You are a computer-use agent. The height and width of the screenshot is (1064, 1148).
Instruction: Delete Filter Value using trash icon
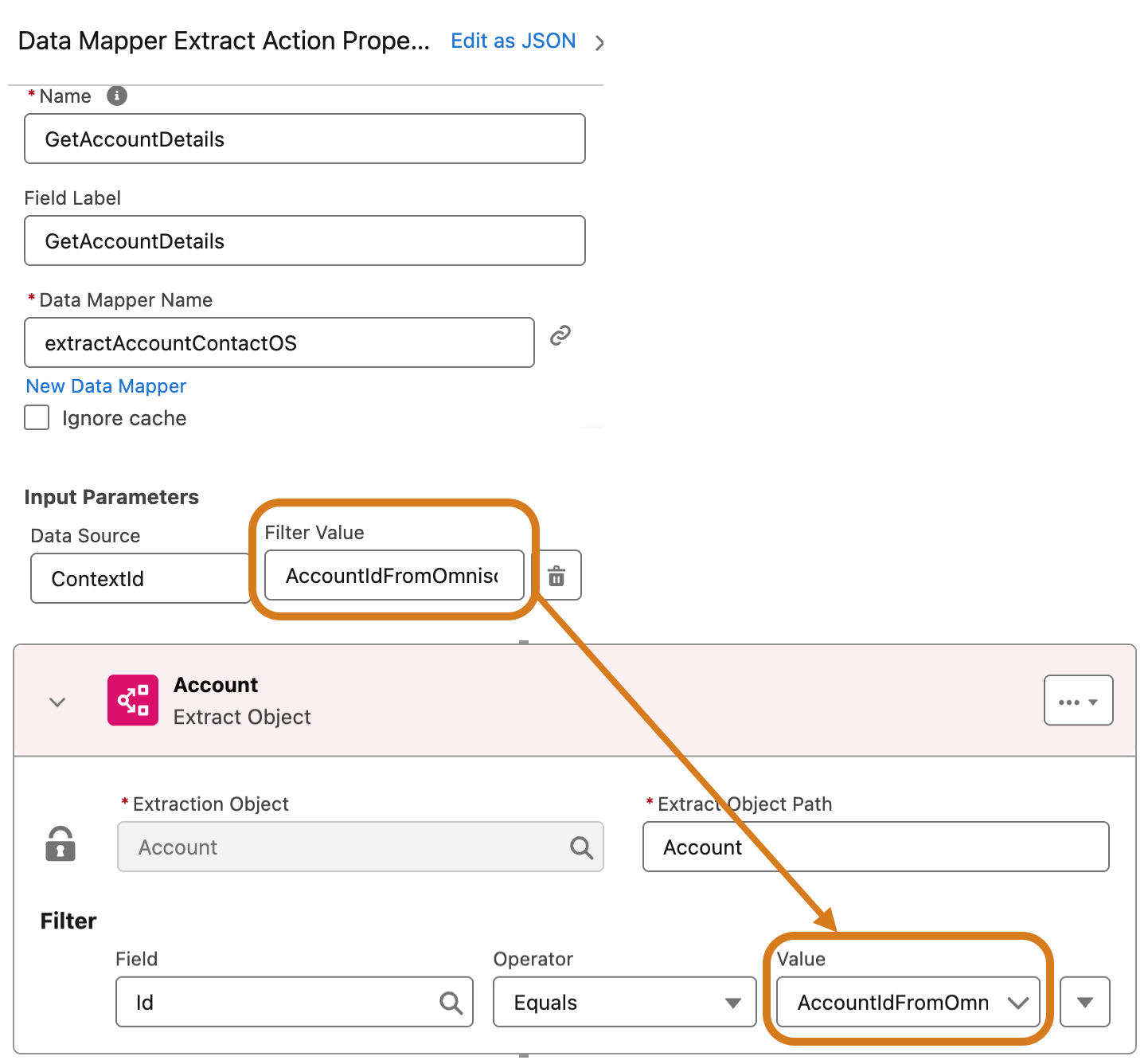pyautogui.click(x=556, y=575)
